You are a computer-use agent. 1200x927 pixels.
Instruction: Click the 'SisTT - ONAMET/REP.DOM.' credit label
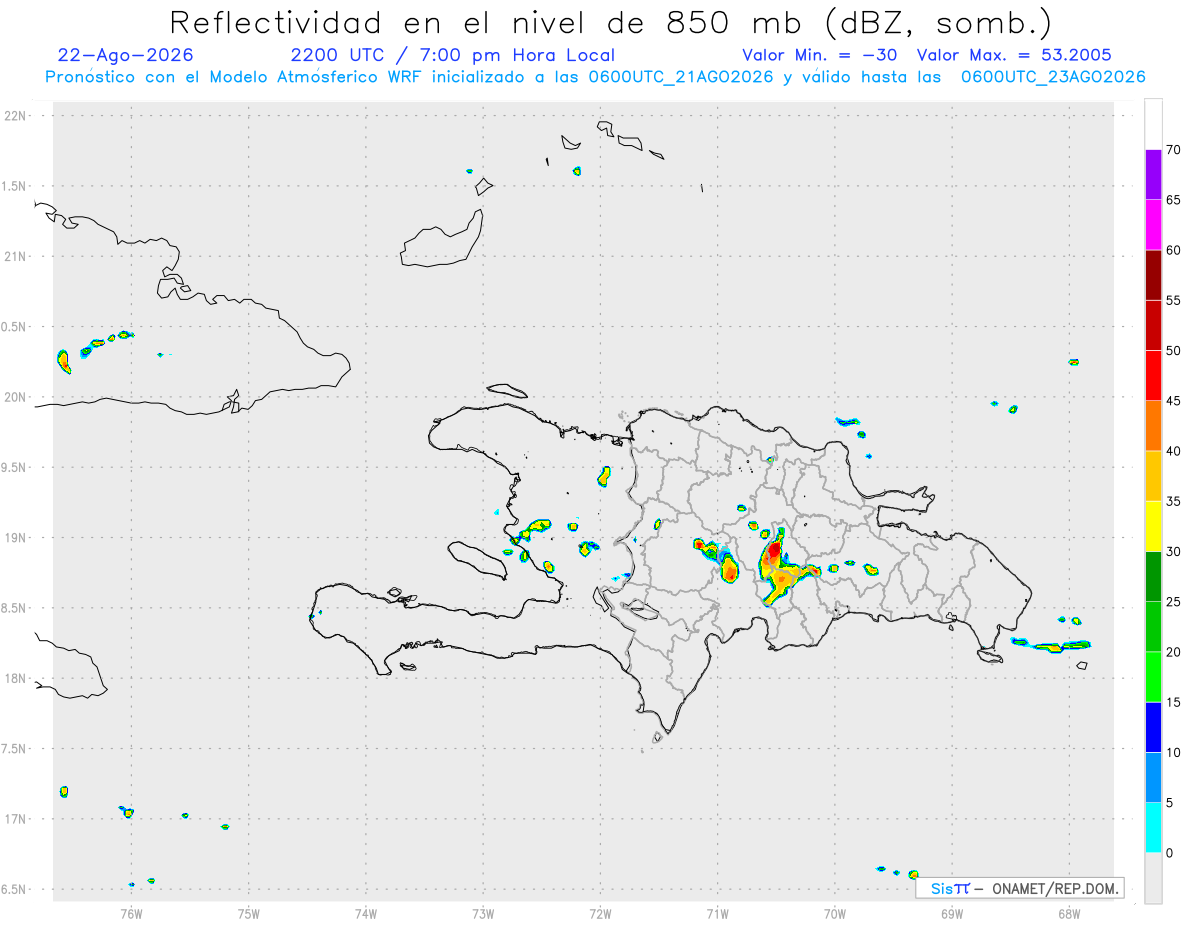click(x=1020, y=888)
